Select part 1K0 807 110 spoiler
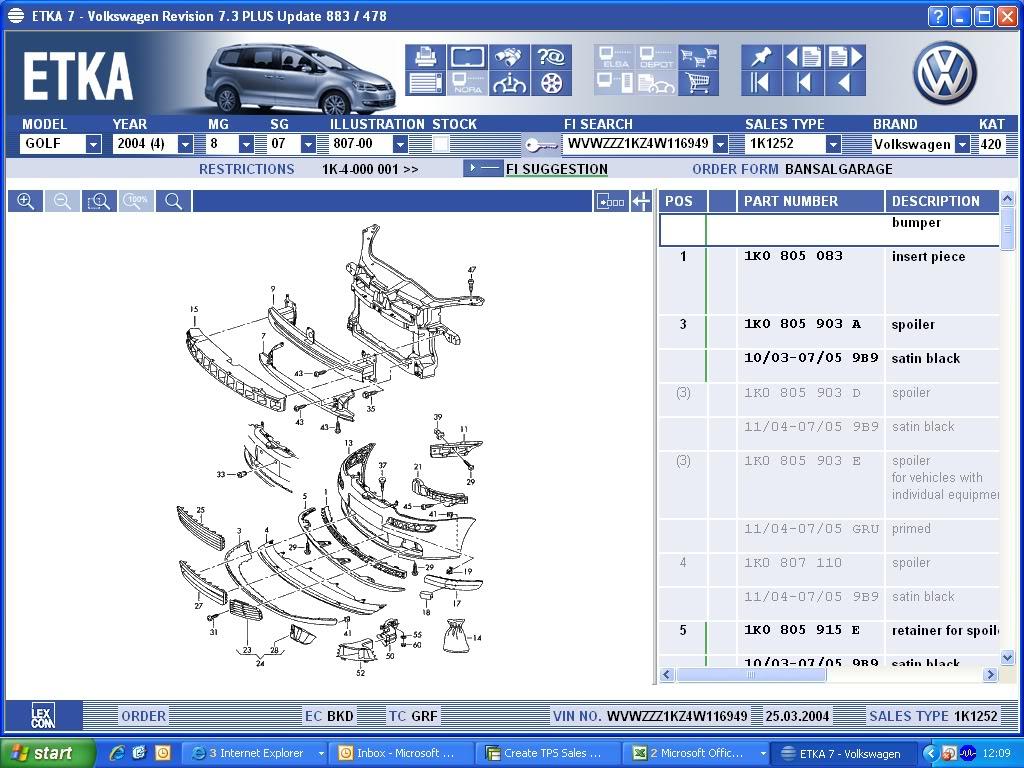Viewport: 1024px width, 768px height. pyautogui.click(x=829, y=570)
